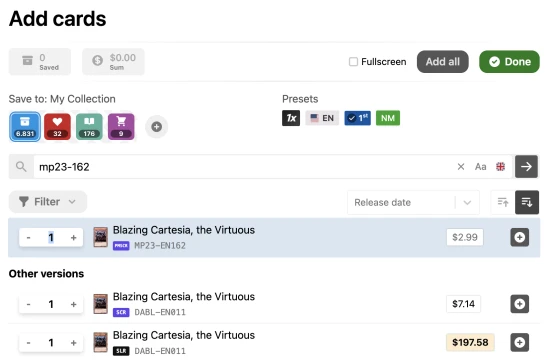Screen dimensions: 549x361
Task: Click the Add all button
Action: (443, 62)
